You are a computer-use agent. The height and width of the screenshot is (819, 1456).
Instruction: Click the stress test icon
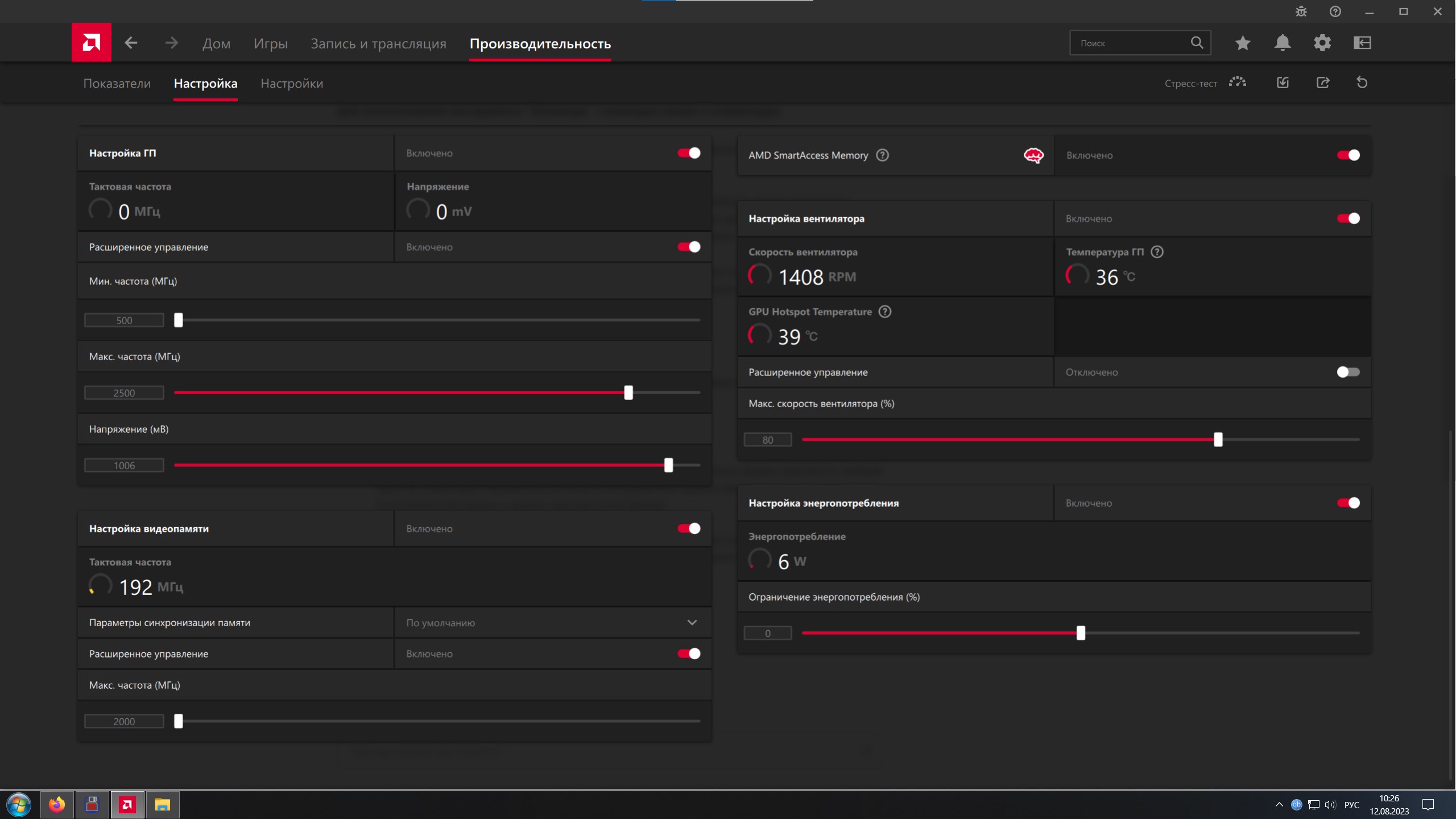(1237, 82)
